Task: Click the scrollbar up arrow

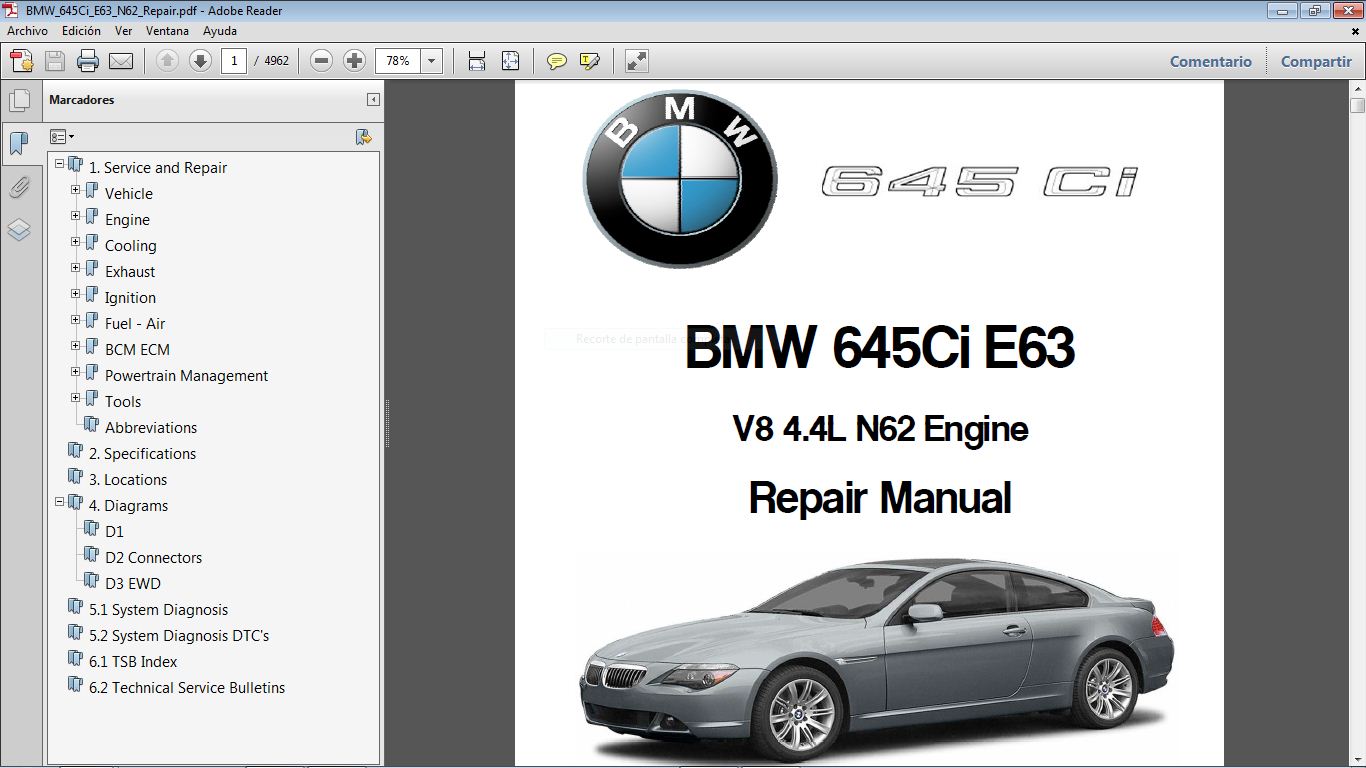Action: pos(1357,89)
